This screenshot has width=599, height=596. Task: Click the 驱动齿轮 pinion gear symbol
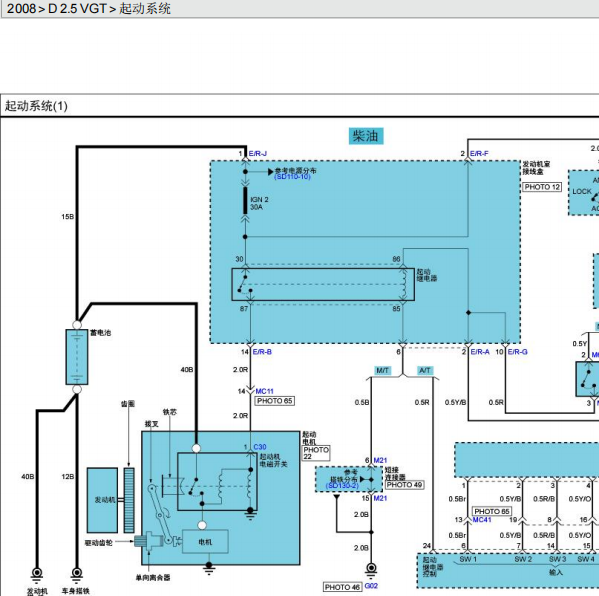(x=141, y=541)
